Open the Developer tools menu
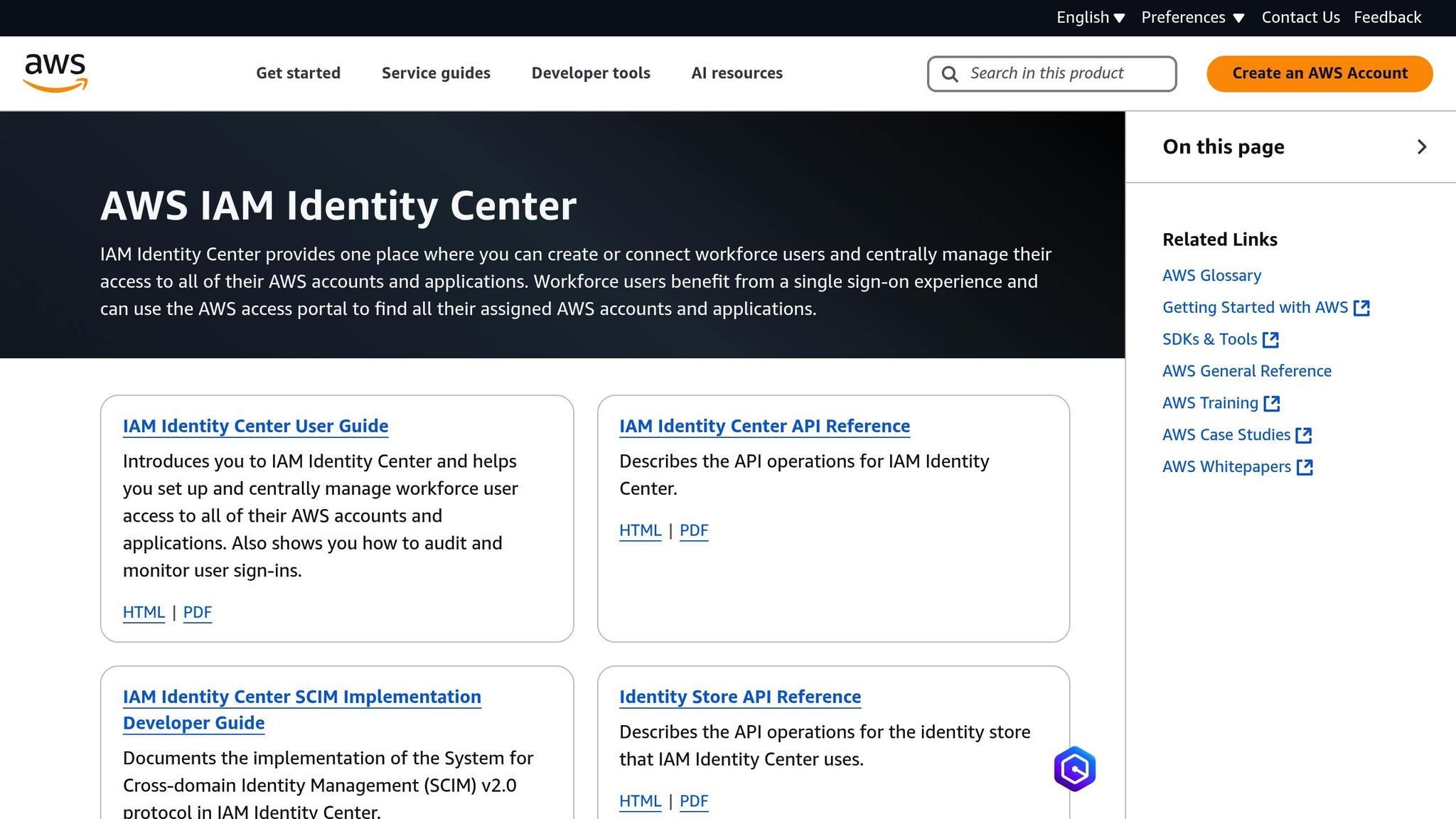This screenshot has height=819, width=1456. click(x=591, y=73)
